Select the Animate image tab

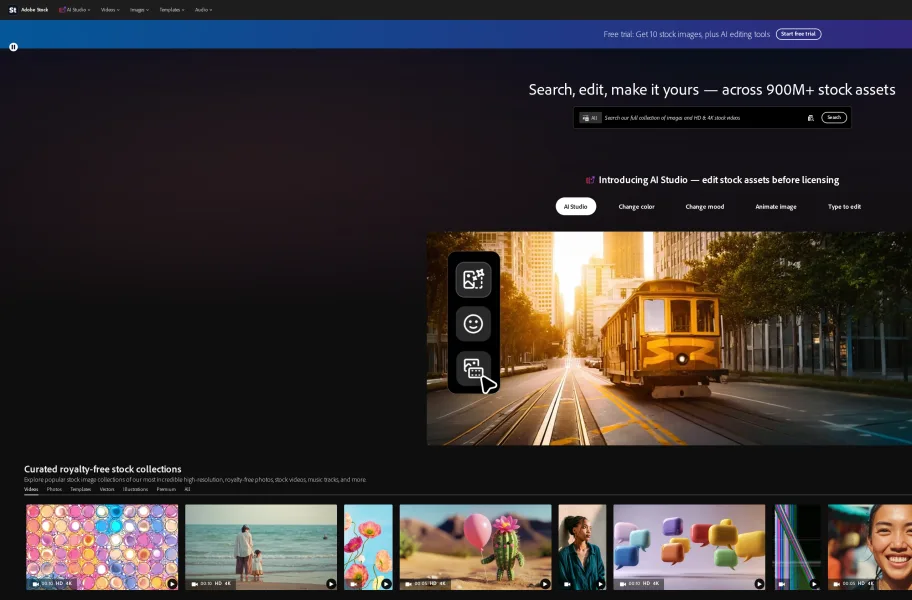click(775, 206)
